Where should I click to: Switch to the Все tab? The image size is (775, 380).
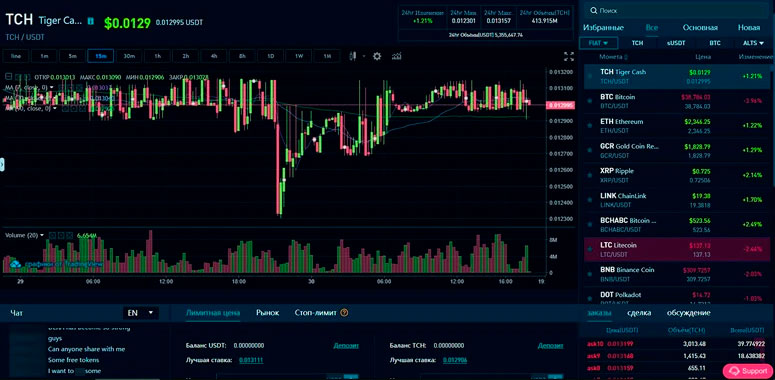[x=652, y=28]
